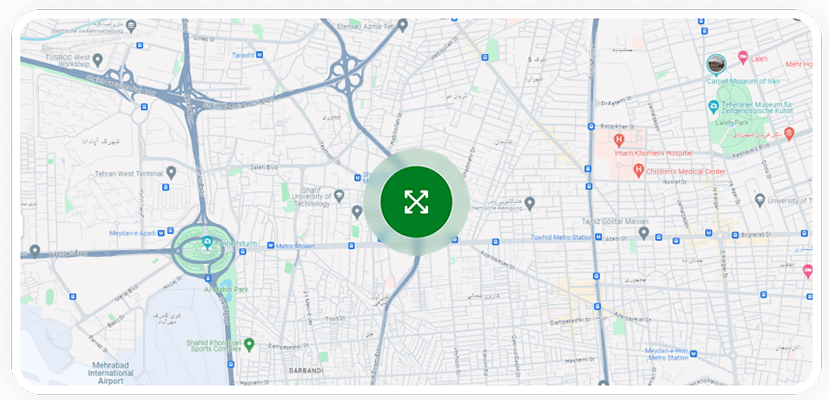Open the Carpet Museum of Iran photo marker
This screenshot has height=400, width=829.
(716, 64)
